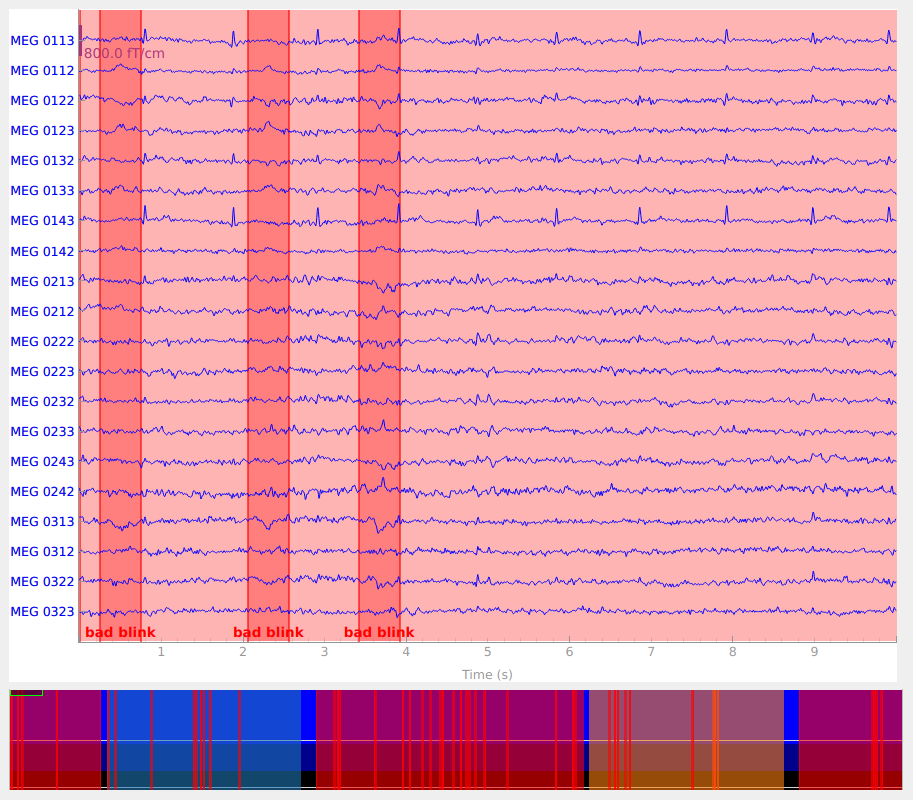Toggle channel label MEG 0143

pos(42,221)
